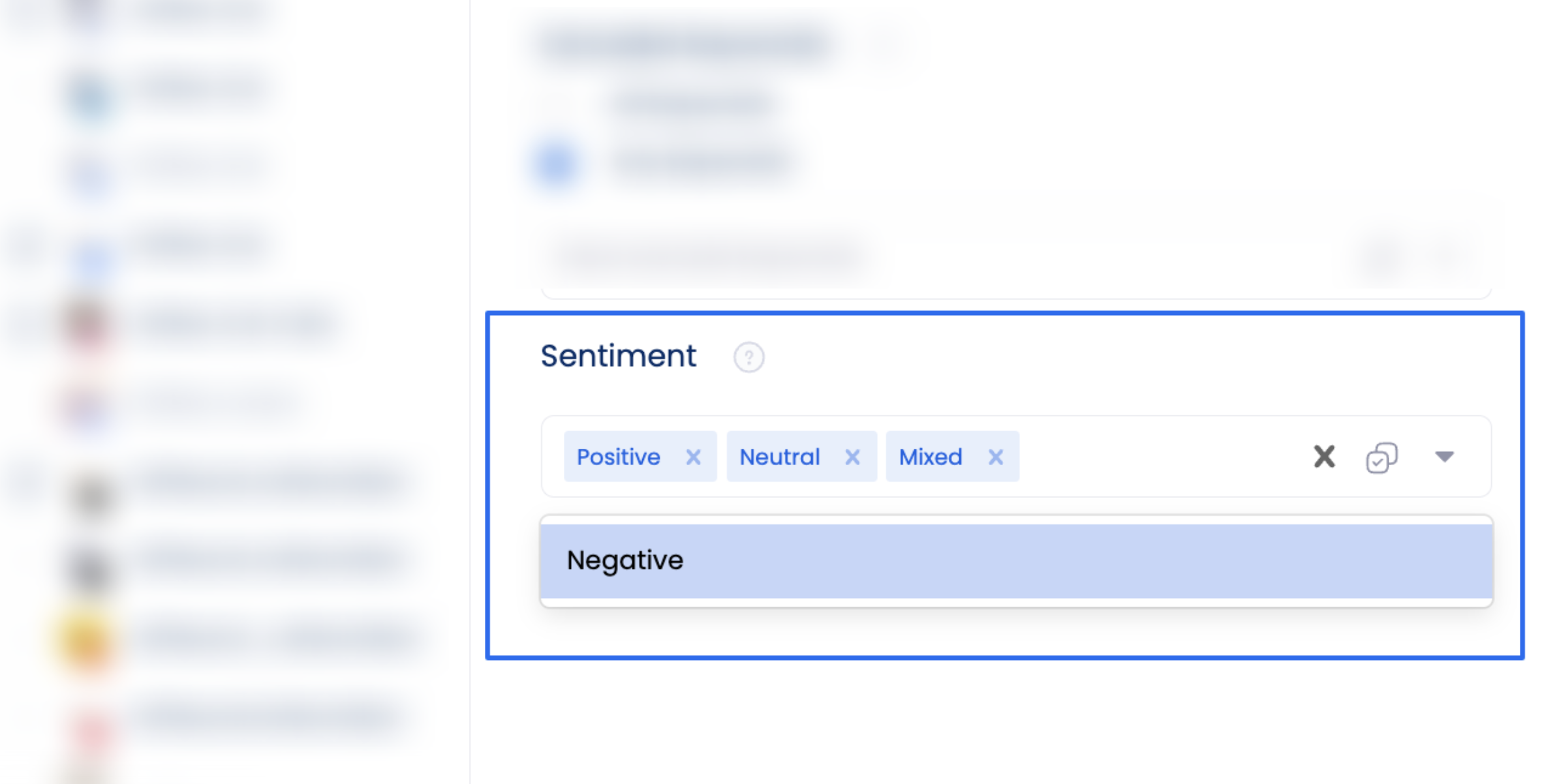Image resolution: width=1557 pixels, height=784 pixels.
Task: Click the Sentiment section heading
Action: point(618,355)
